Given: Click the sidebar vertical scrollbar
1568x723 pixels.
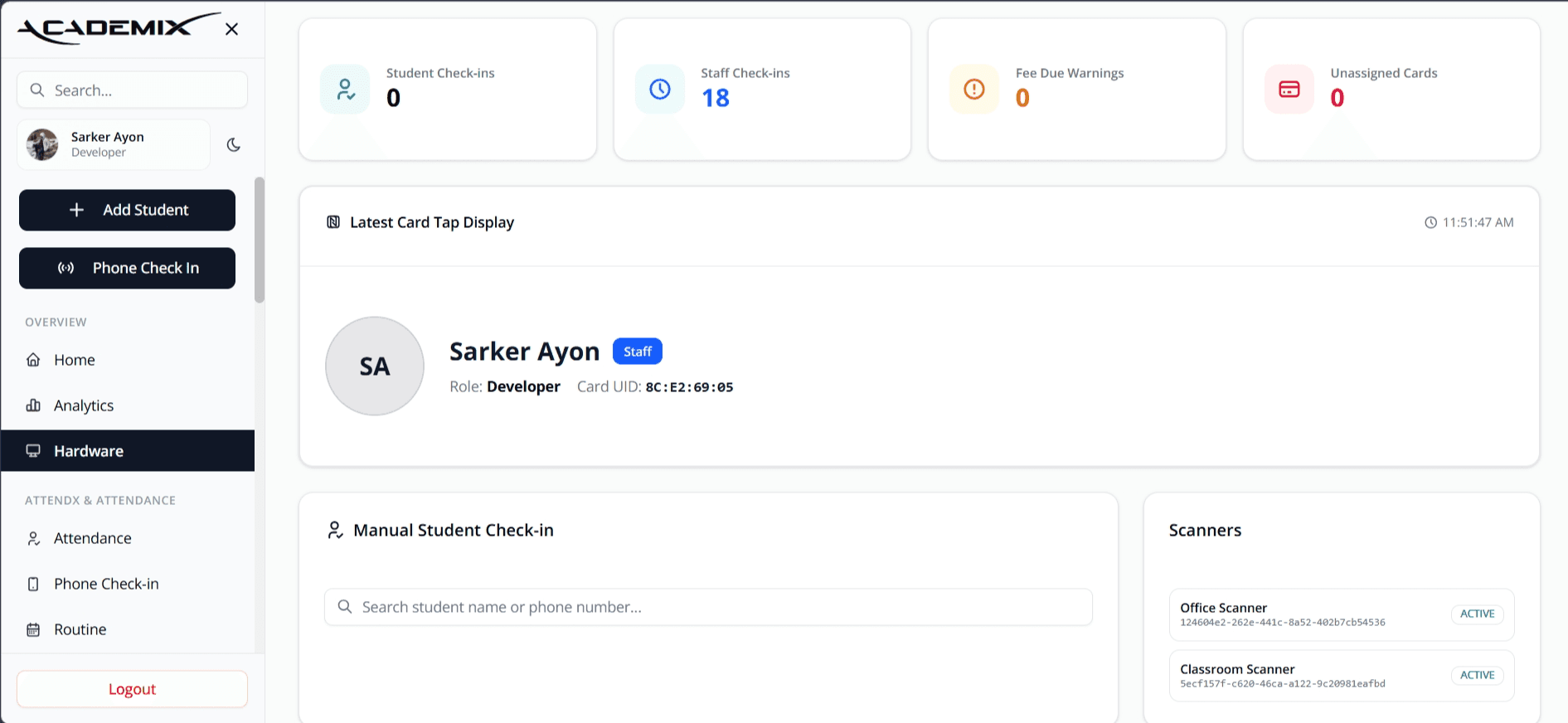Looking at the screenshot, I should (x=260, y=240).
